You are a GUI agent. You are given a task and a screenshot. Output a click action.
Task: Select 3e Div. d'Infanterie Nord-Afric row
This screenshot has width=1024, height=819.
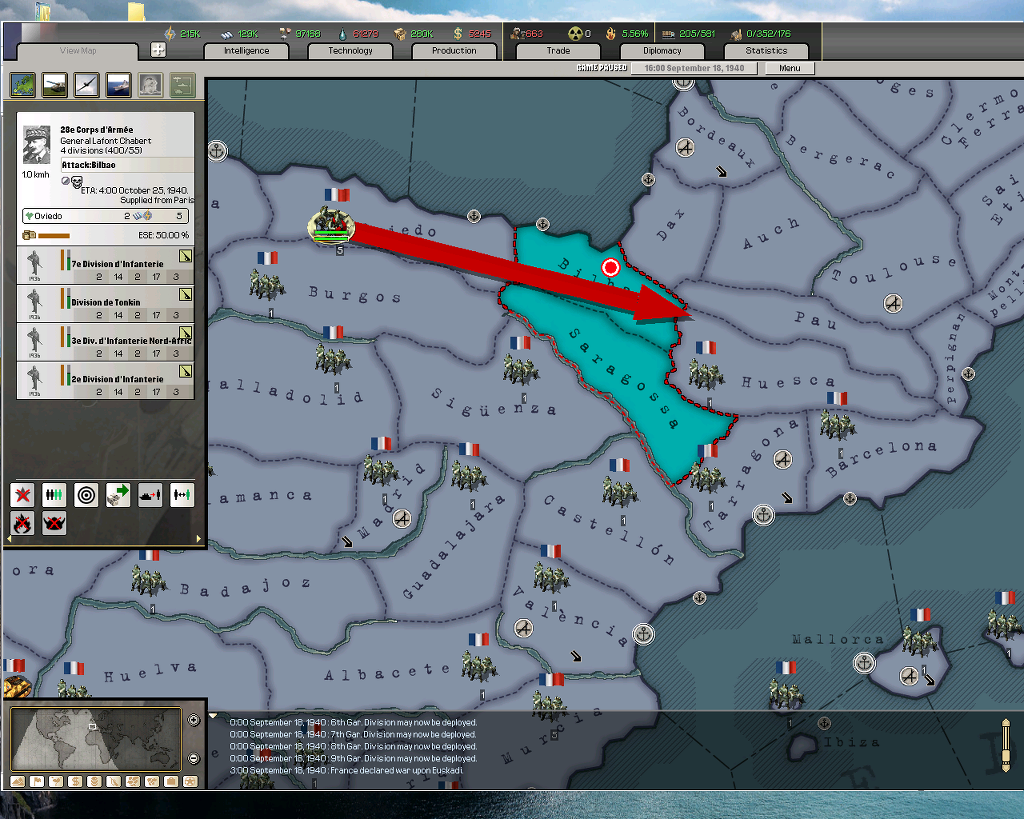tap(105, 341)
